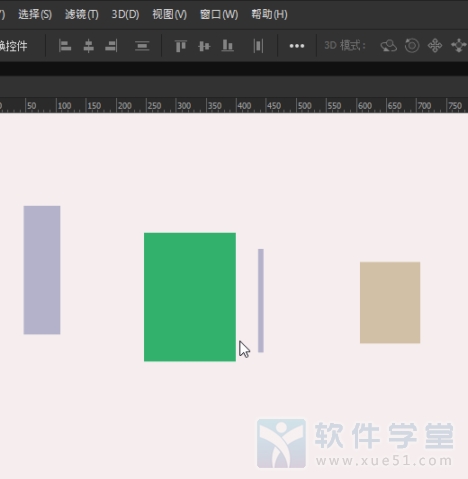Screen dimensions: 468x479
Task: Click the align top edges icon
Action: pos(181,46)
